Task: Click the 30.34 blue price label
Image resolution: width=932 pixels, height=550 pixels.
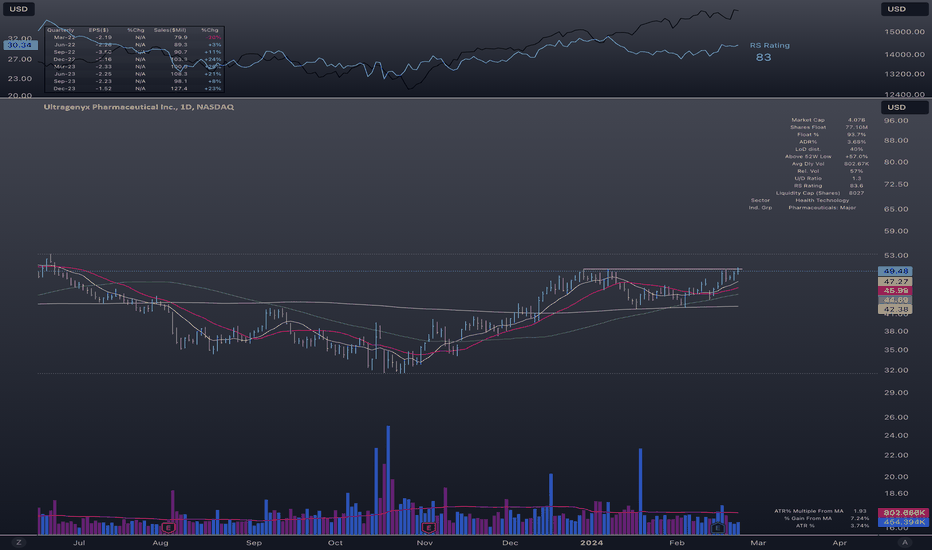Action: [20, 45]
